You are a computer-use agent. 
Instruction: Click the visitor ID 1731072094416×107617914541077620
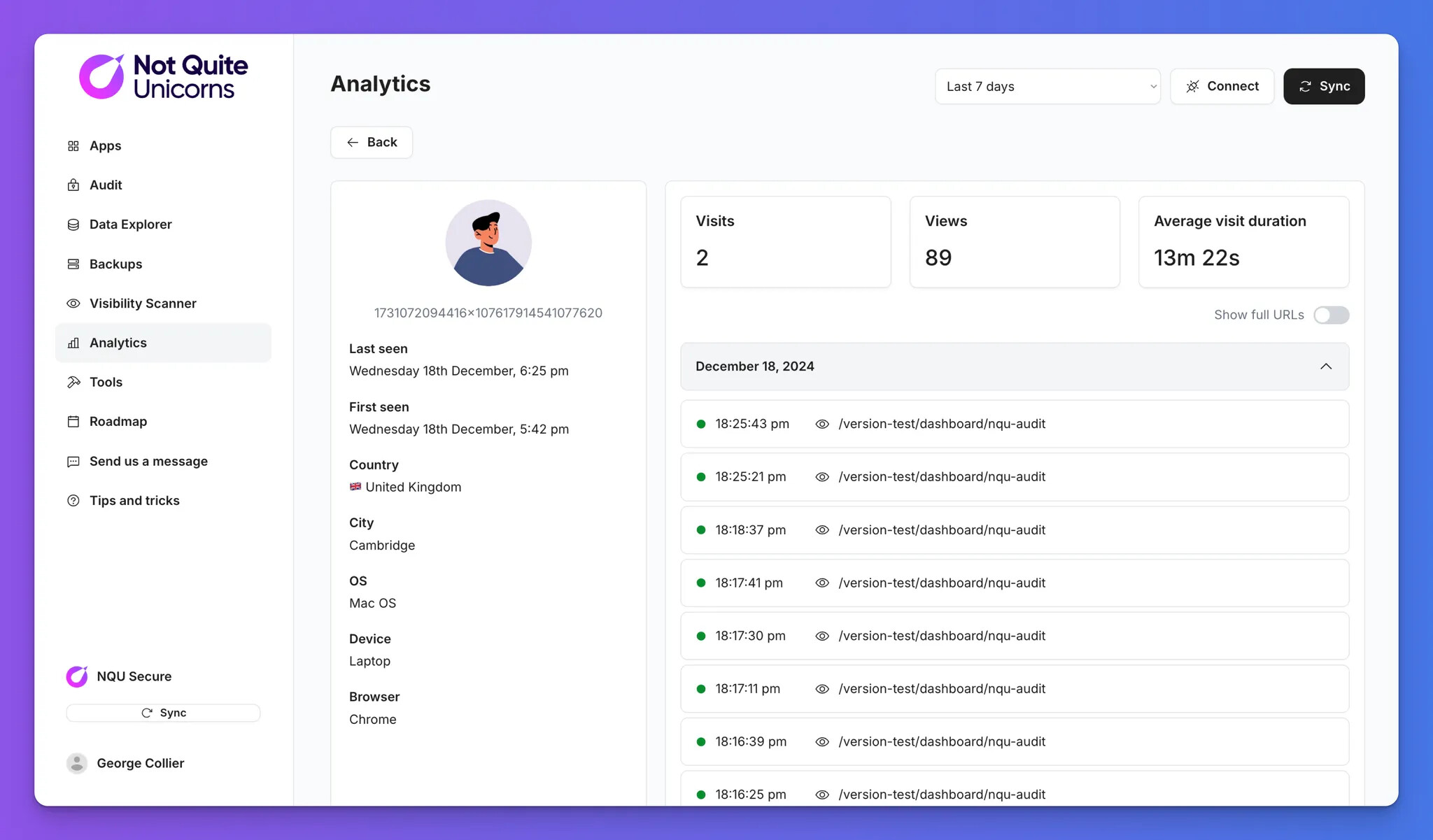(488, 313)
